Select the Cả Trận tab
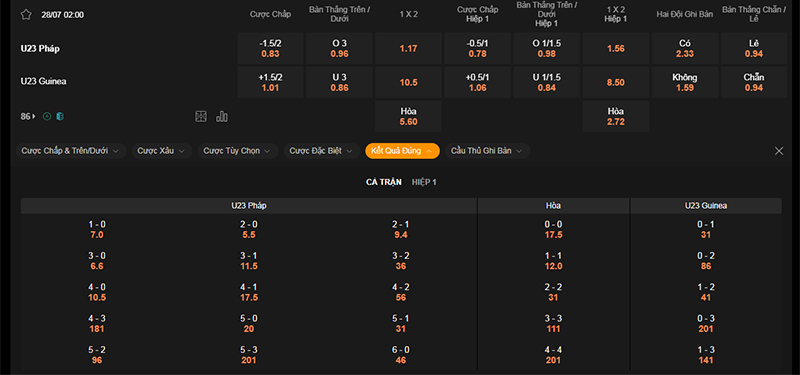 [384, 182]
